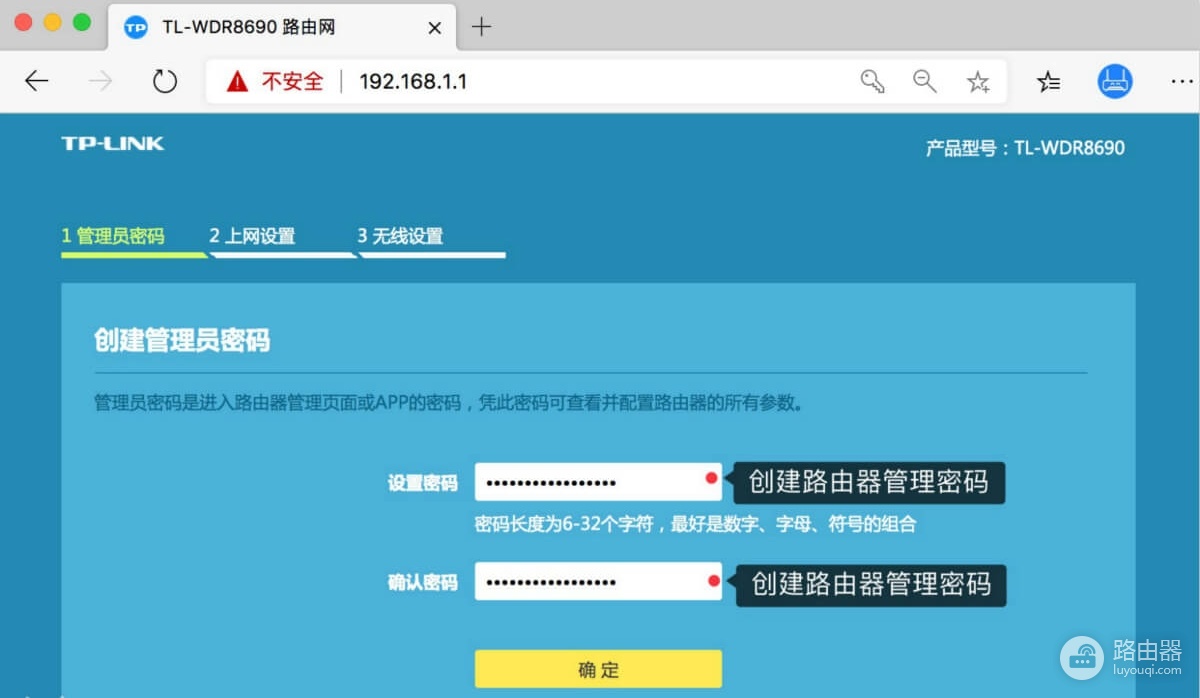Click the green macOS zoom window button

coord(82,22)
